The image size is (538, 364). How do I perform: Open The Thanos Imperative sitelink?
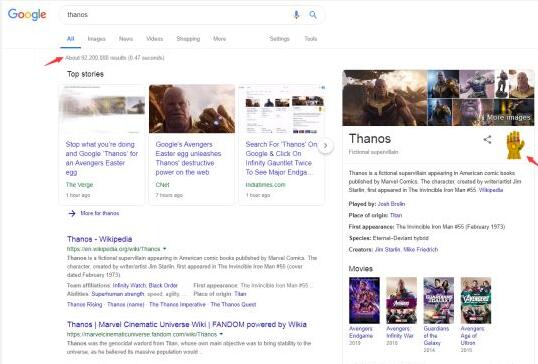tap(177, 305)
